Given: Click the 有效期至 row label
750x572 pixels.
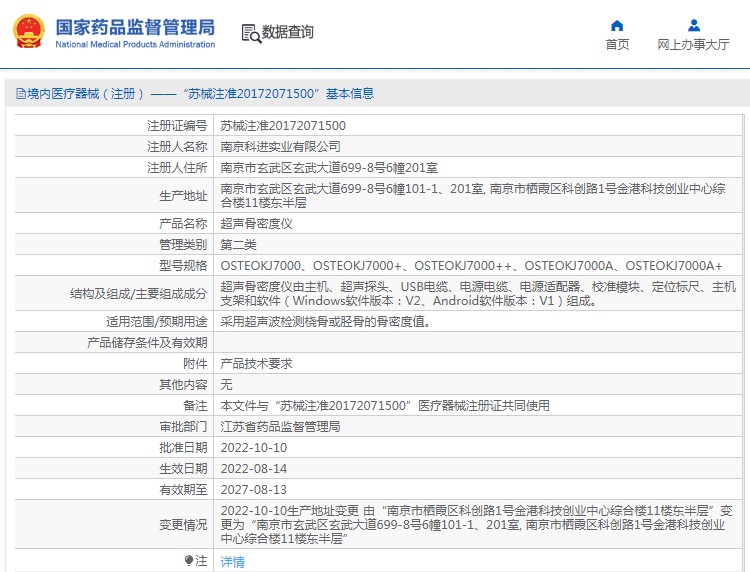Looking at the screenshot, I should pyautogui.click(x=183, y=490).
